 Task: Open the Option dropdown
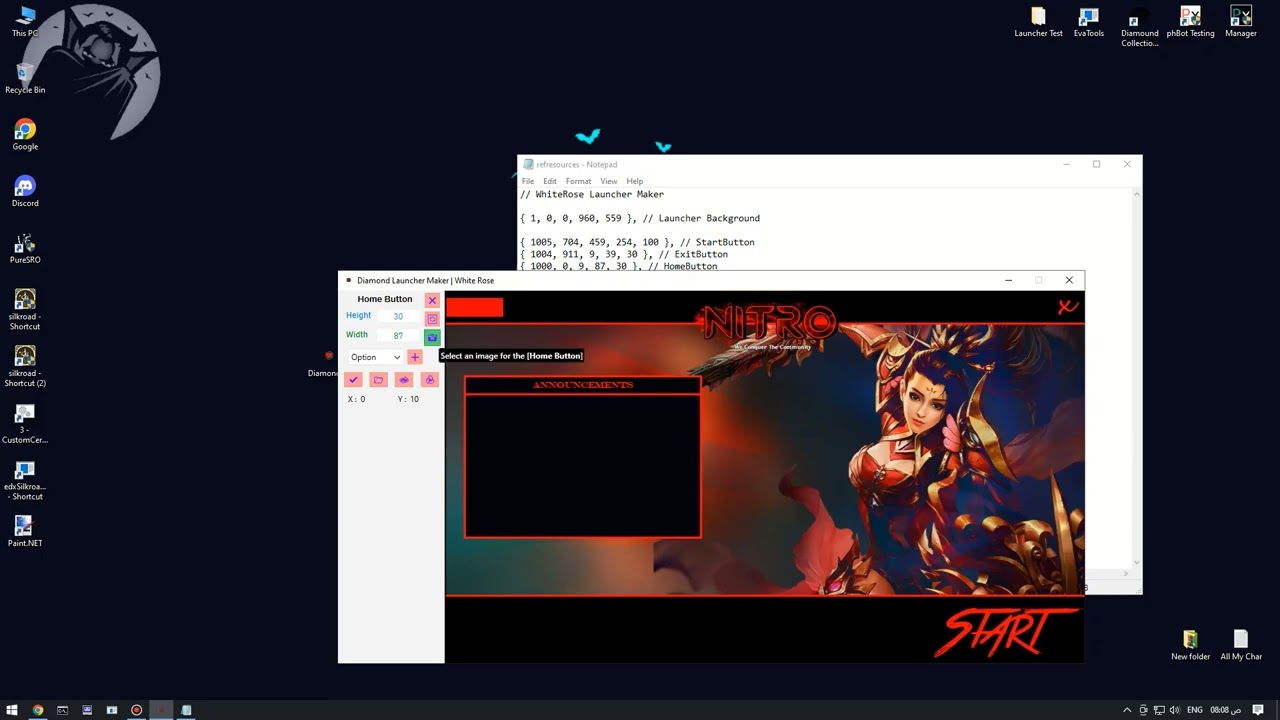point(375,357)
